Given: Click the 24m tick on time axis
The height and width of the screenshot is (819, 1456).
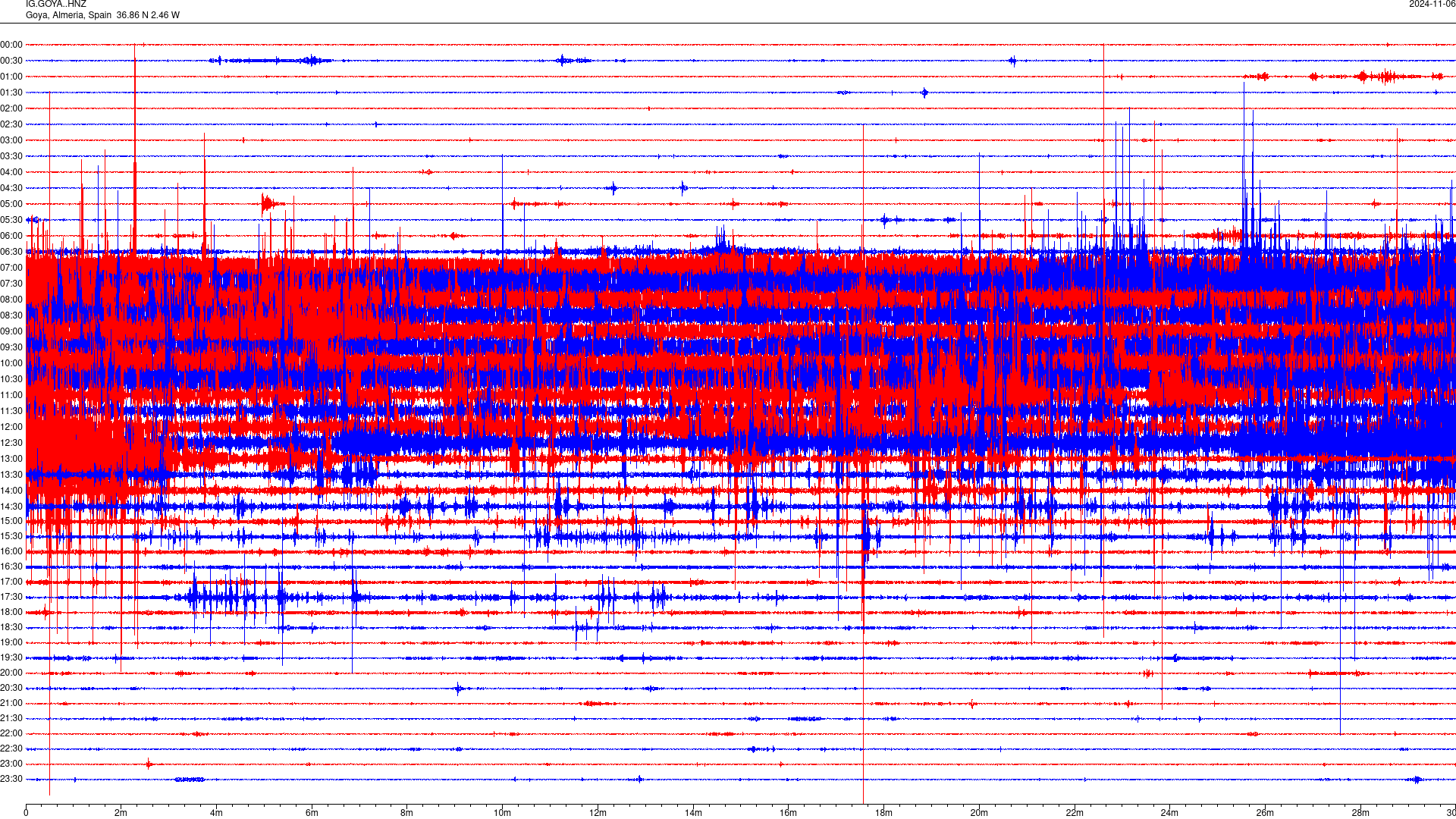Looking at the screenshot, I should point(1169,813).
